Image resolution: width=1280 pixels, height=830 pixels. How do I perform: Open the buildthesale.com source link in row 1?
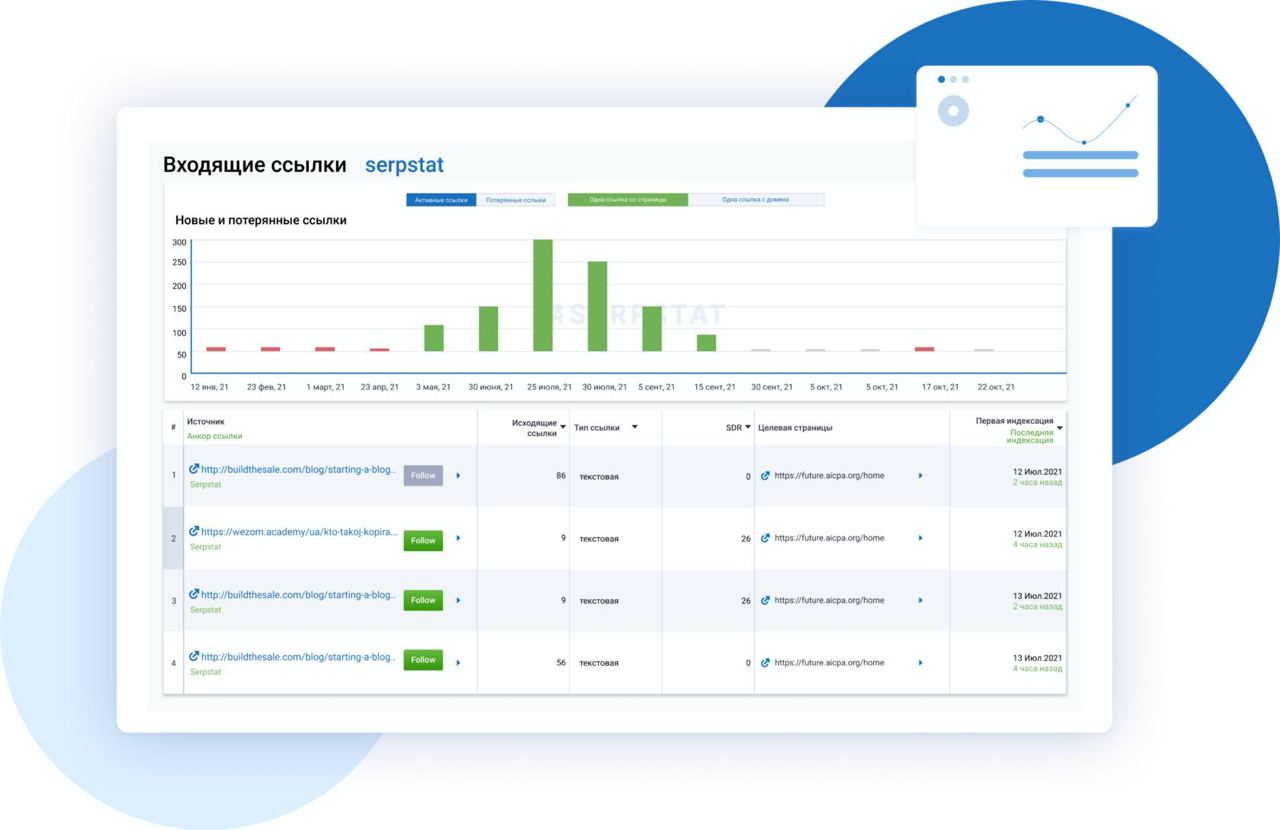click(299, 469)
